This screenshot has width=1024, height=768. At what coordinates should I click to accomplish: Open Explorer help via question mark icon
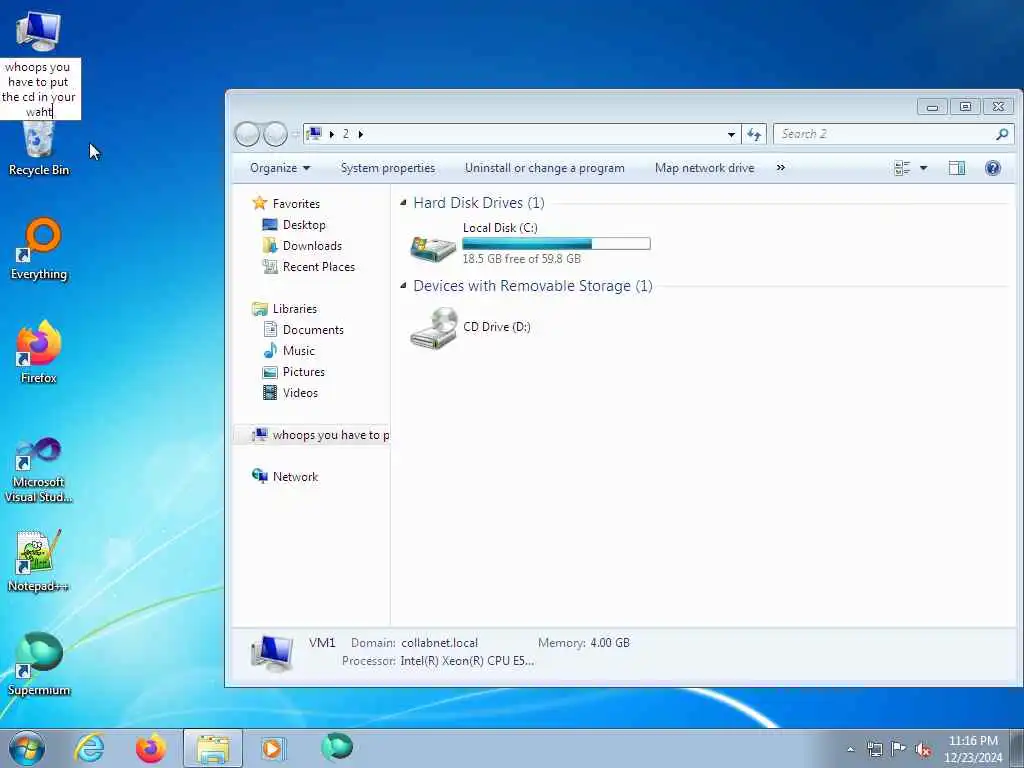[993, 168]
